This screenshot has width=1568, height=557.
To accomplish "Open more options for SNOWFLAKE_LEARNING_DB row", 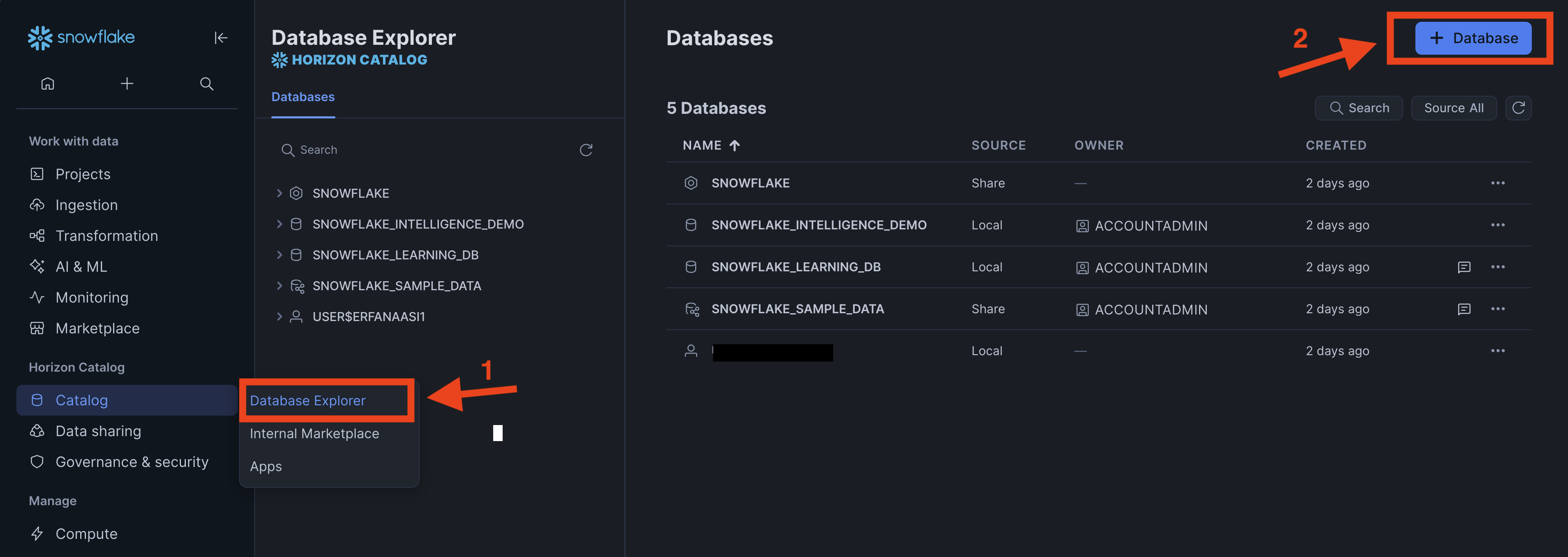I will click(1497, 267).
